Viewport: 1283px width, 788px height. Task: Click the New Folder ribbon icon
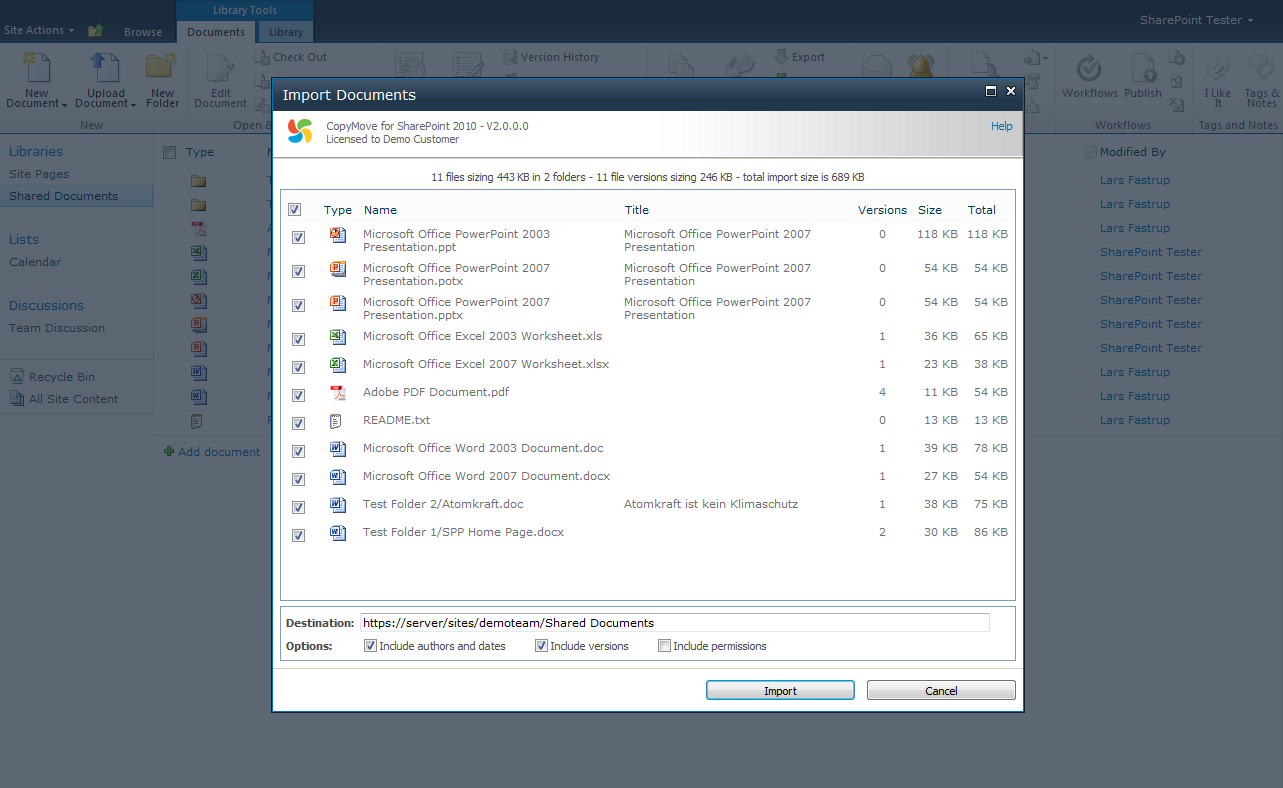pos(162,68)
